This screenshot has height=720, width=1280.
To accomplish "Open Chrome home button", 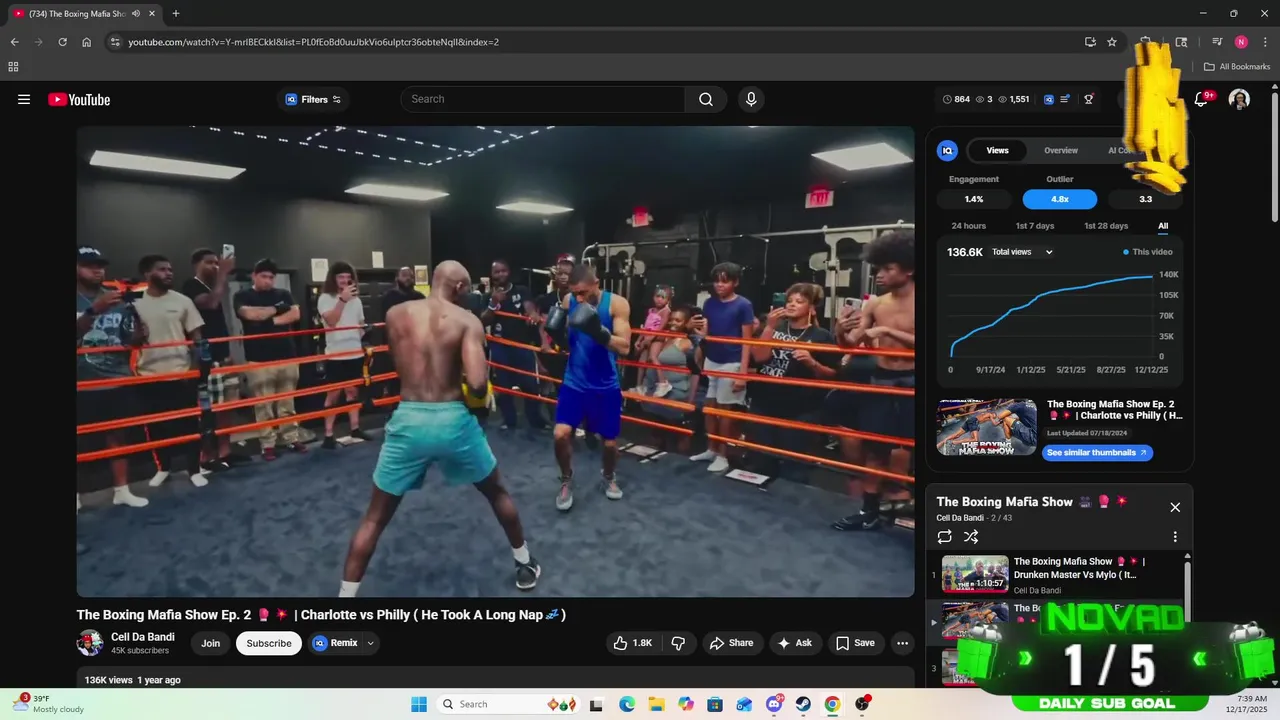I will [x=87, y=42].
